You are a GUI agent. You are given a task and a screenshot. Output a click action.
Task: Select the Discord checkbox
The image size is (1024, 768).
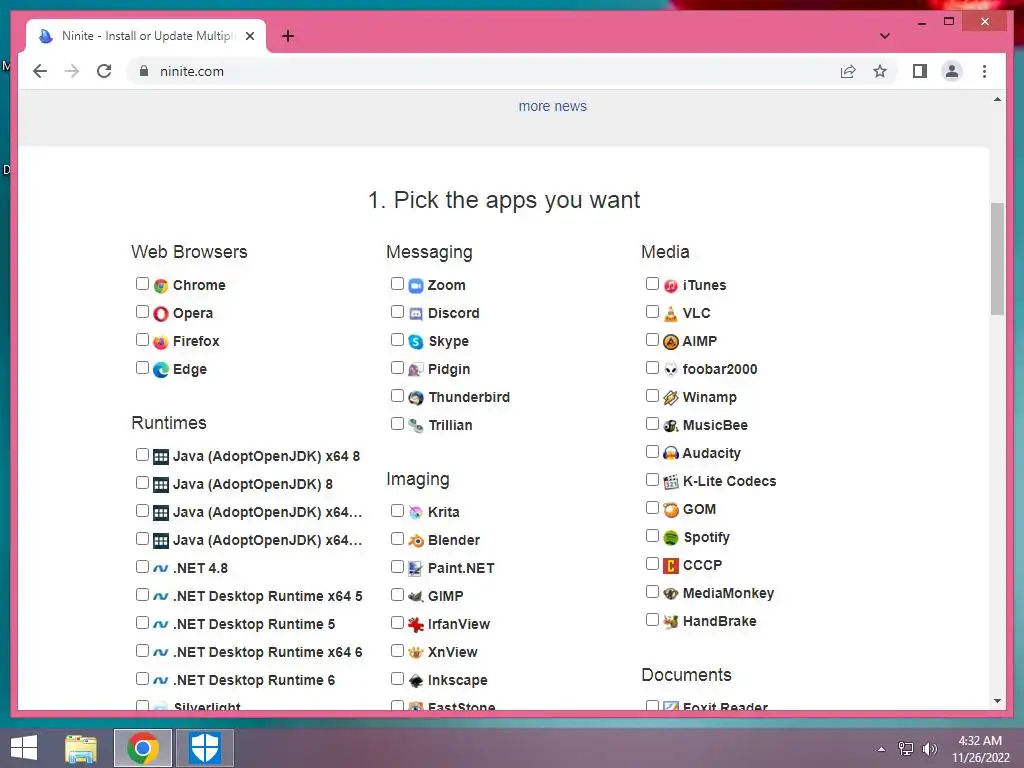(x=397, y=312)
